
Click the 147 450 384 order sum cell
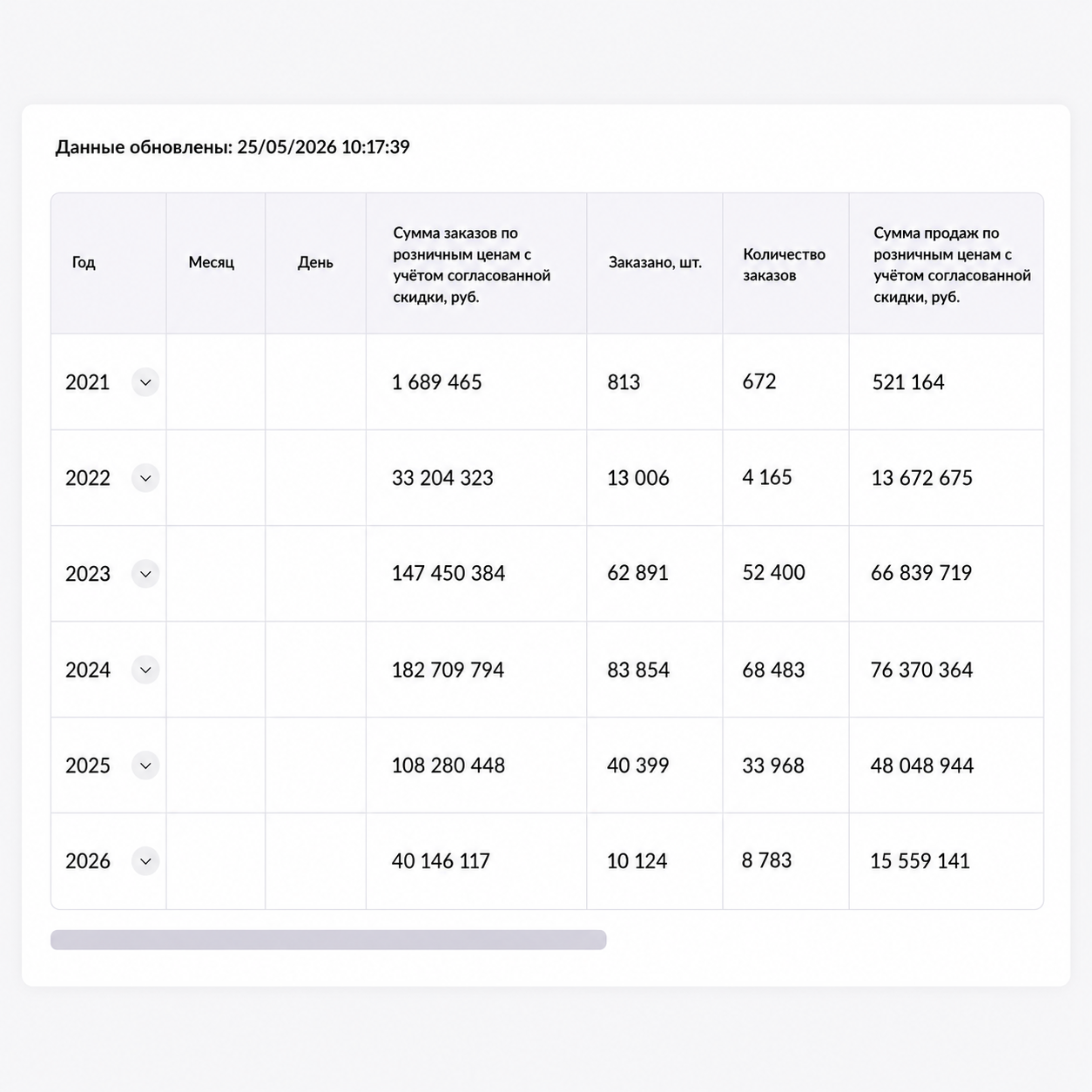(x=448, y=573)
